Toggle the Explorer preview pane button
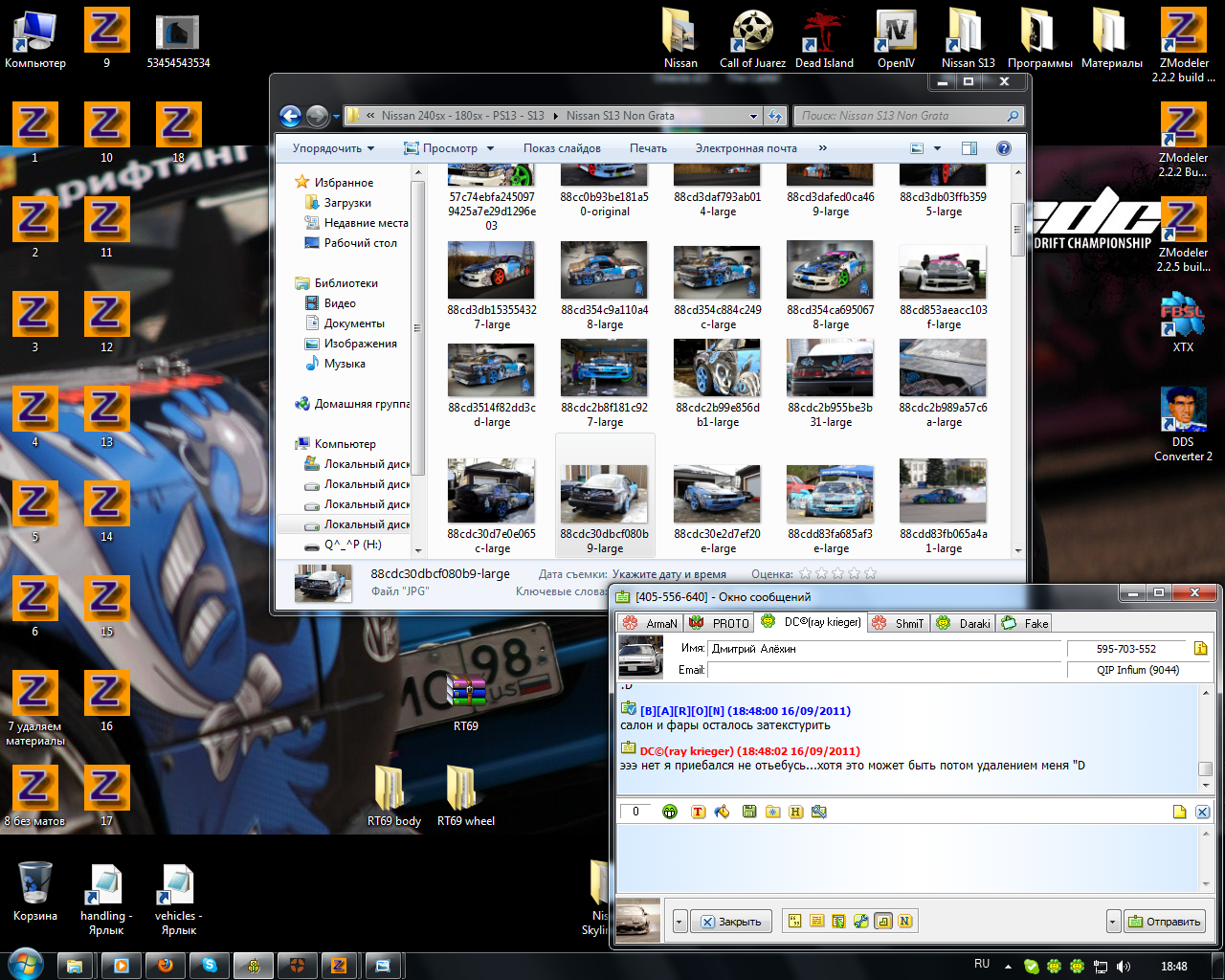1225x980 pixels. tap(969, 148)
